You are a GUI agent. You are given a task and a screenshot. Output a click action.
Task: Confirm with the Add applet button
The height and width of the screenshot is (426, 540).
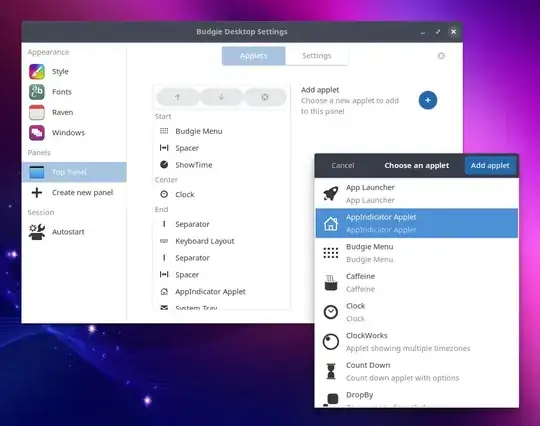pyautogui.click(x=490, y=166)
